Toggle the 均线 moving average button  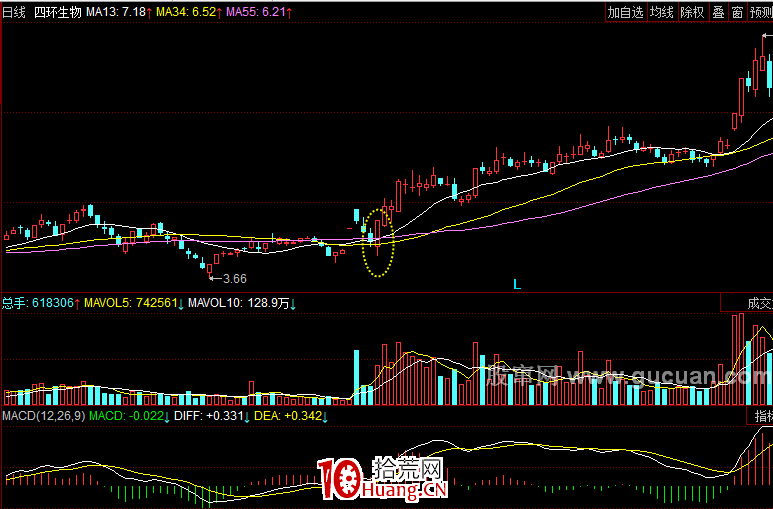point(662,12)
